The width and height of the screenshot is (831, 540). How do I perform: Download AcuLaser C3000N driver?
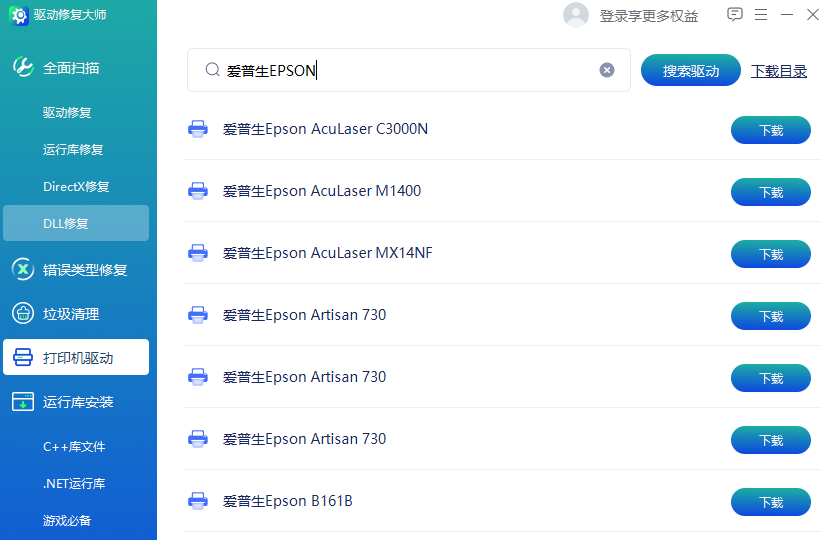771,130
